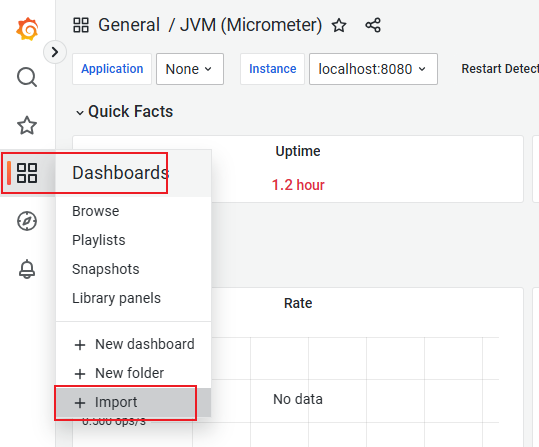Click the No data text in Rate panel
This screenshot has width=539, height=447.
298,399
